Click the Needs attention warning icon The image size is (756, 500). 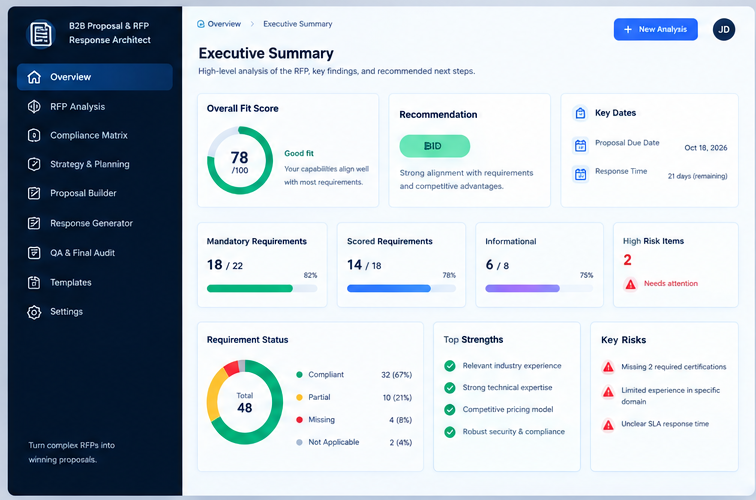pyautogui.click(x=631, y=284)
